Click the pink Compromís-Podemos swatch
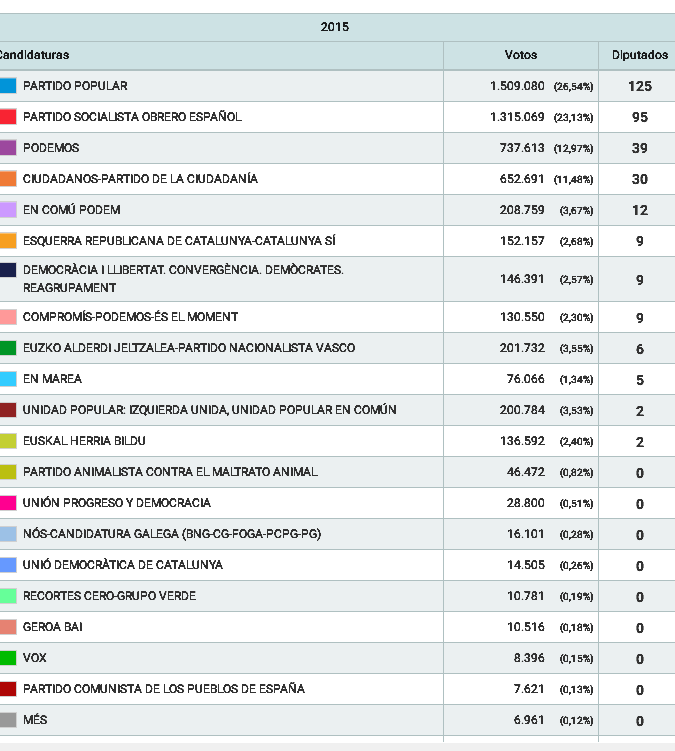Screen dimensions: 675x751 click(x=8, y=317)
